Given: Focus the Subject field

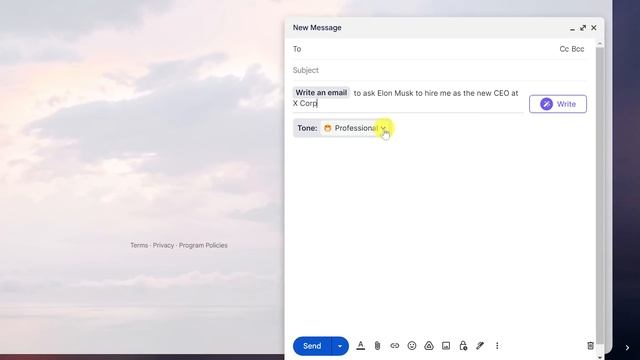Looking at the screenshot, I should (440, 70).
